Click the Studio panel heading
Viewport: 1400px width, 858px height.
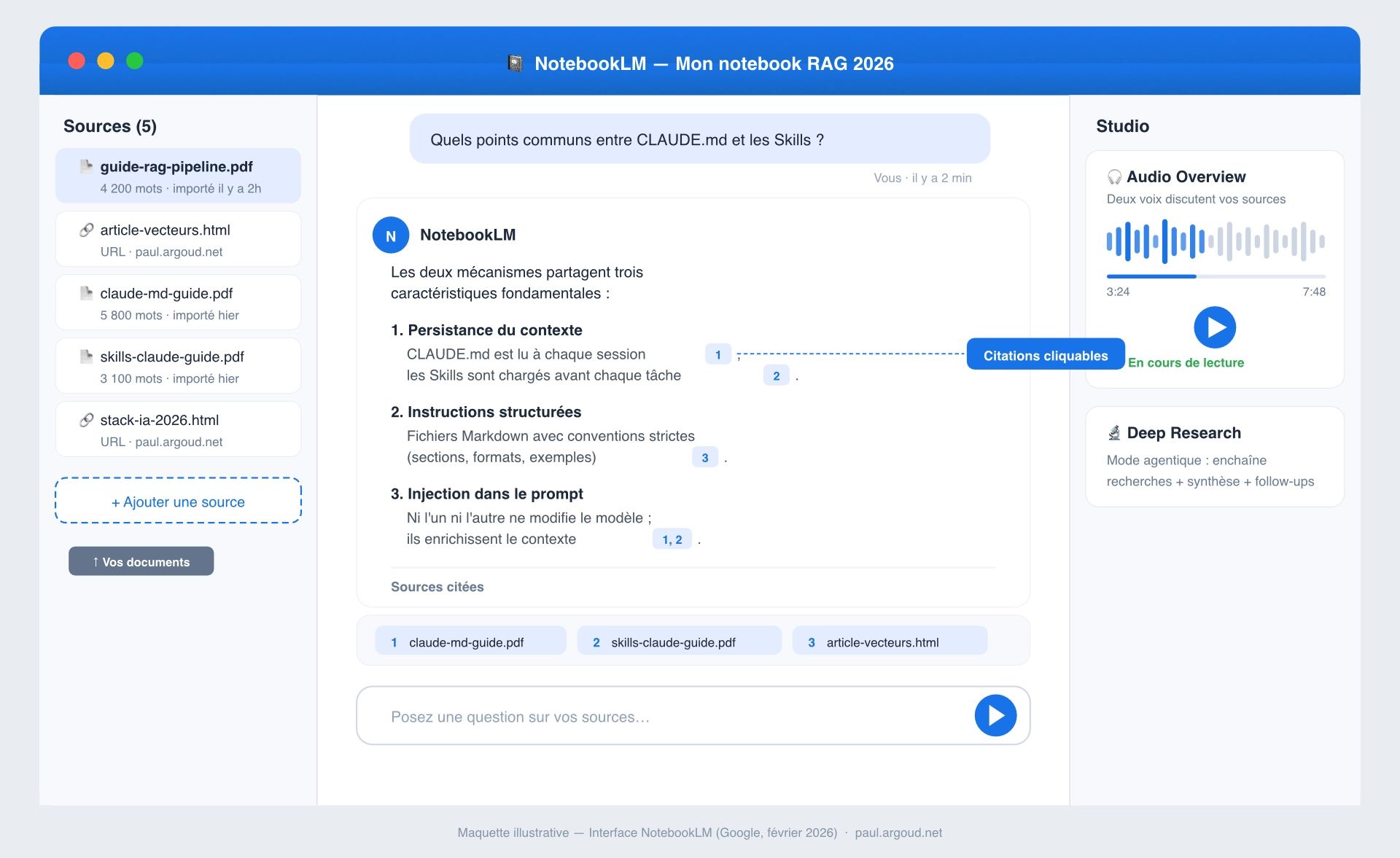pyautogui.click(x=1123, y=126)
